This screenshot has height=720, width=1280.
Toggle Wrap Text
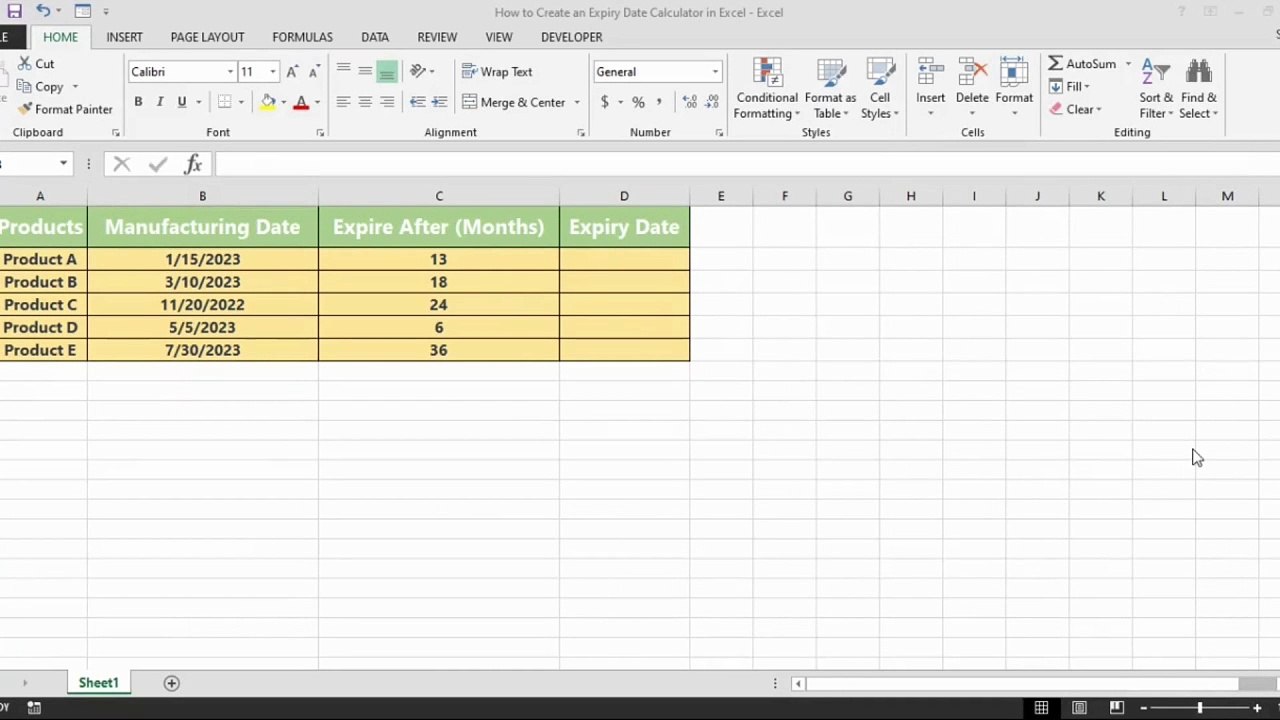coord(497,72)
